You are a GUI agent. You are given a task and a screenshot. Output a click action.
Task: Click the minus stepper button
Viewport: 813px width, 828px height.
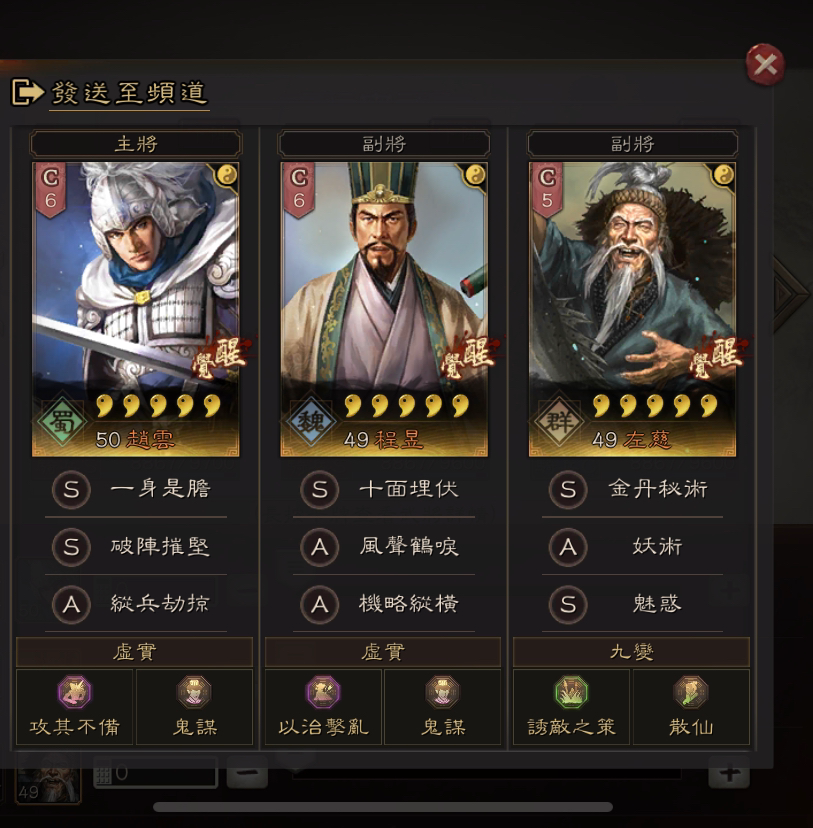click(247, 774)
